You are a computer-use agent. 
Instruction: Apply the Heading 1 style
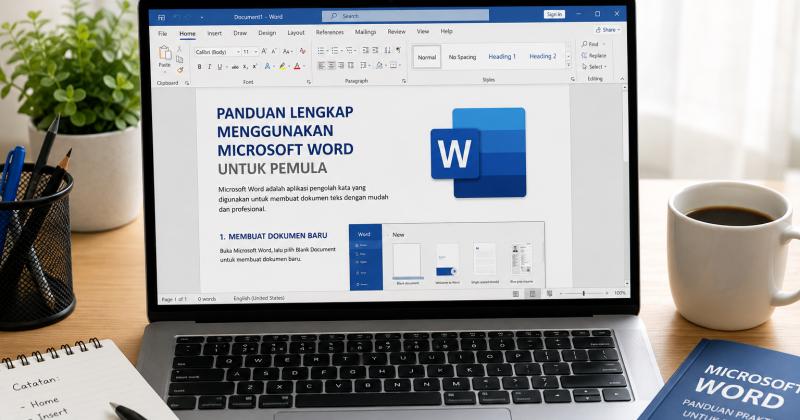502,57
